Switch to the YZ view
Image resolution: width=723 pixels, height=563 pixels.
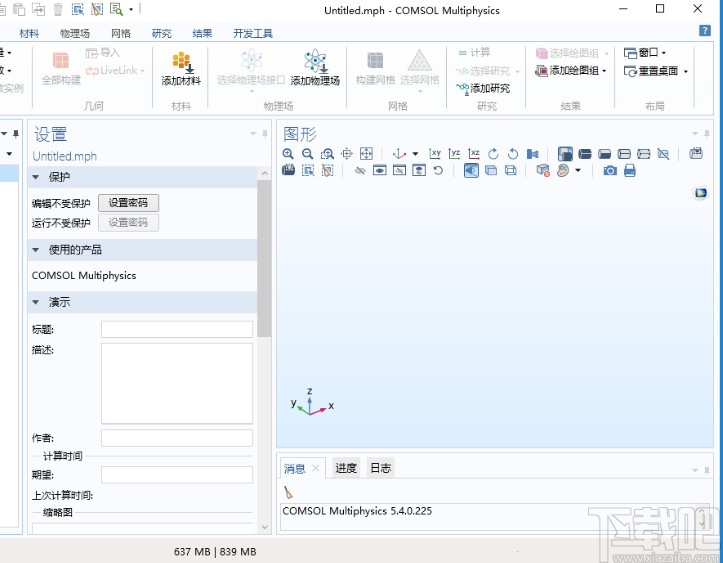click(454, 154)
